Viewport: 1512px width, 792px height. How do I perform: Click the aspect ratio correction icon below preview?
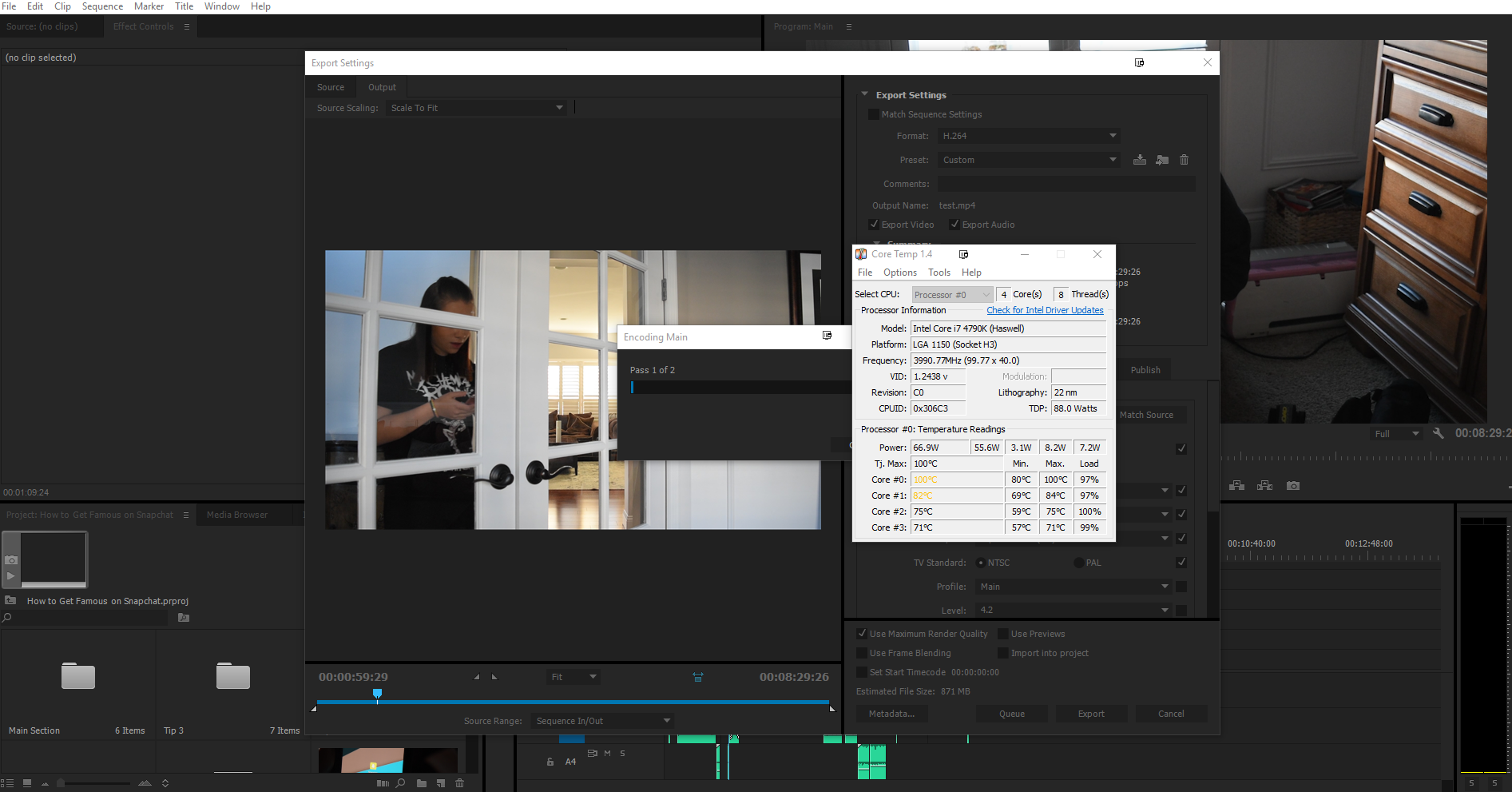698,677
